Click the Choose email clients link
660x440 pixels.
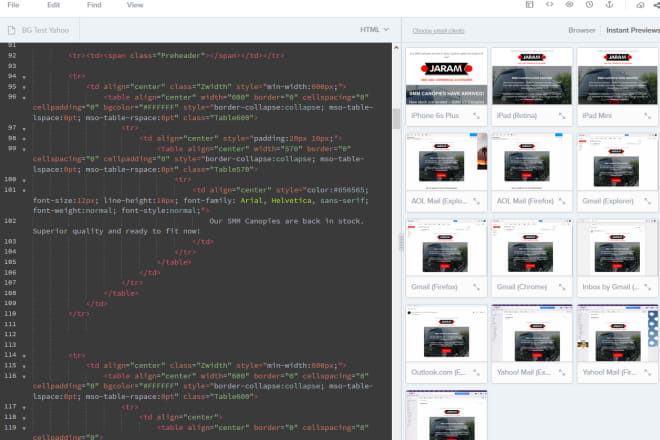pyautogui.click(x=438, y=31)
